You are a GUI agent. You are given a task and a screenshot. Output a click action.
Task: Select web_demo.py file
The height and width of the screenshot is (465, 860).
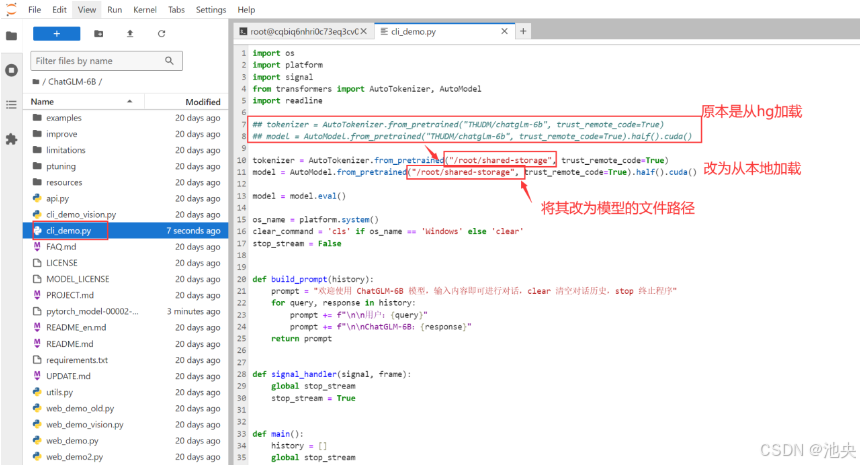[x=126, y=441]
